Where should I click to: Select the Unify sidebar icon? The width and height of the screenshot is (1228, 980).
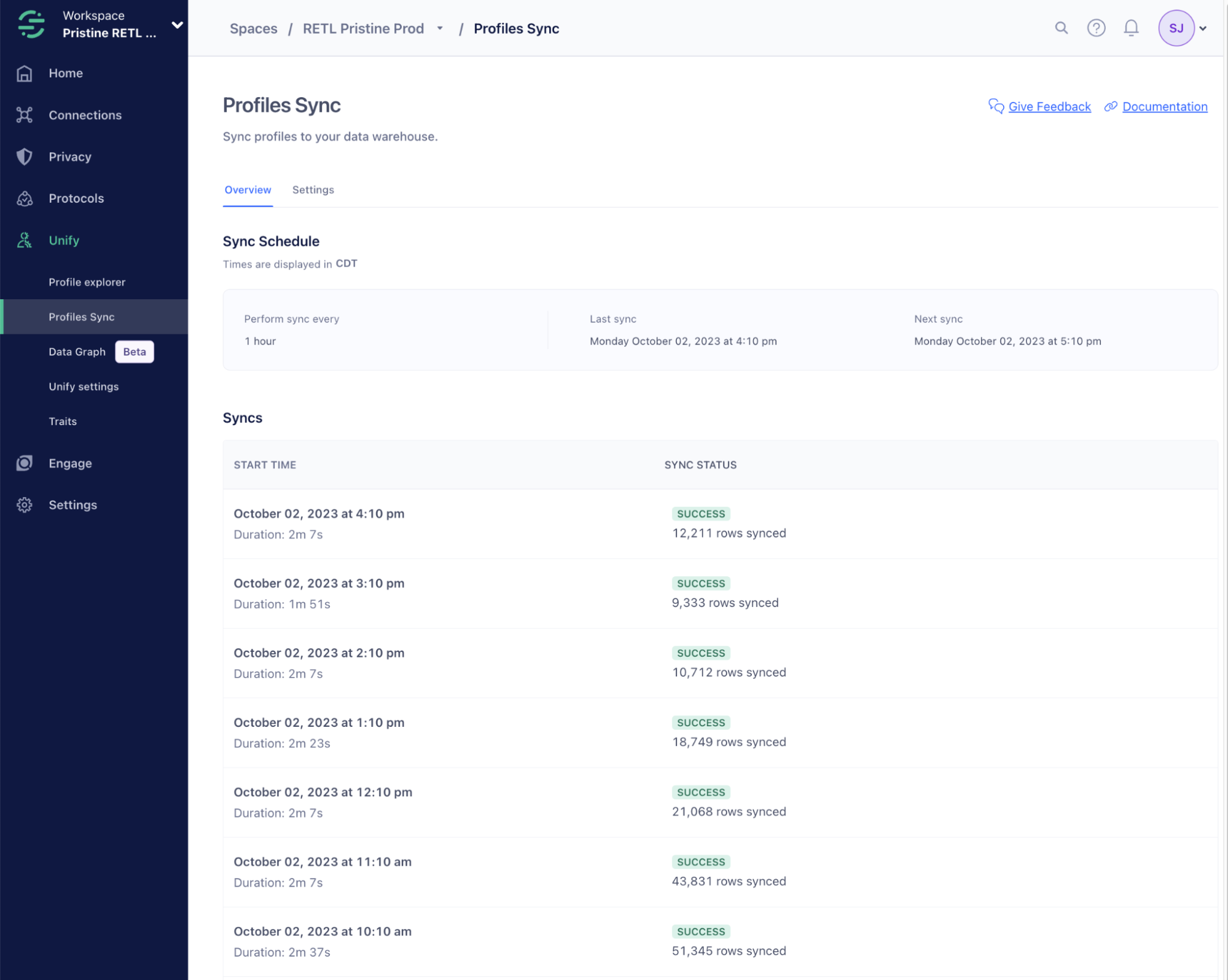25,240
